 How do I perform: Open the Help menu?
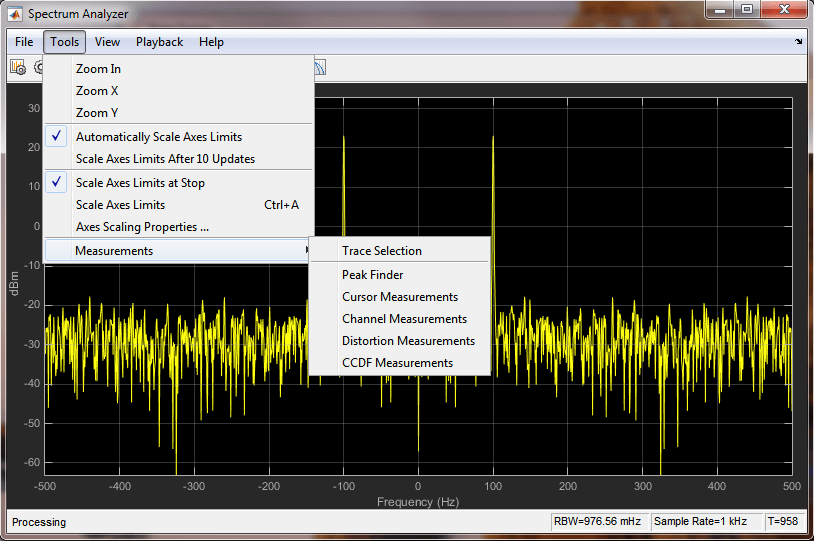pos(211,42)
